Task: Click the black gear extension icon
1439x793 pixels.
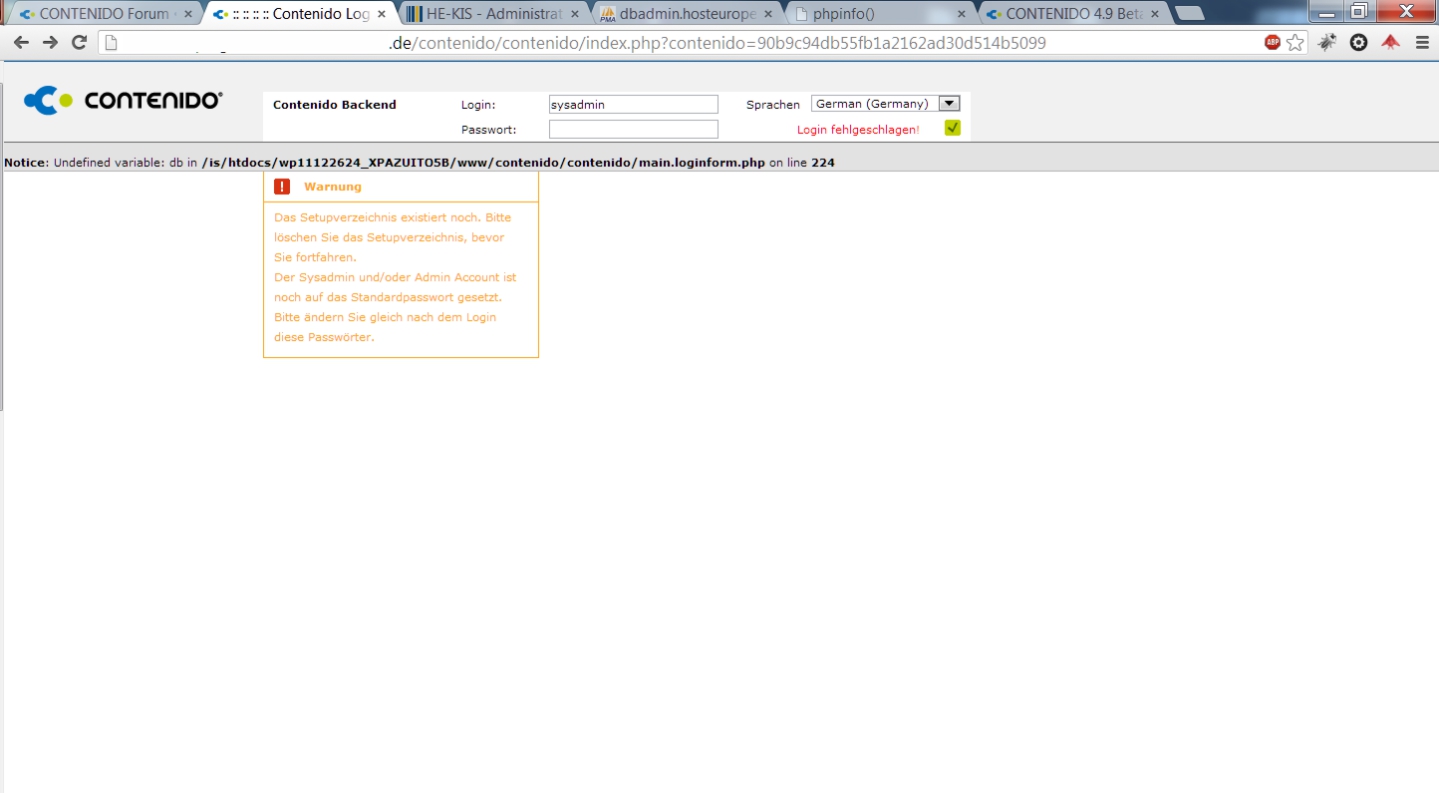Action: [x=1358, y=43]
